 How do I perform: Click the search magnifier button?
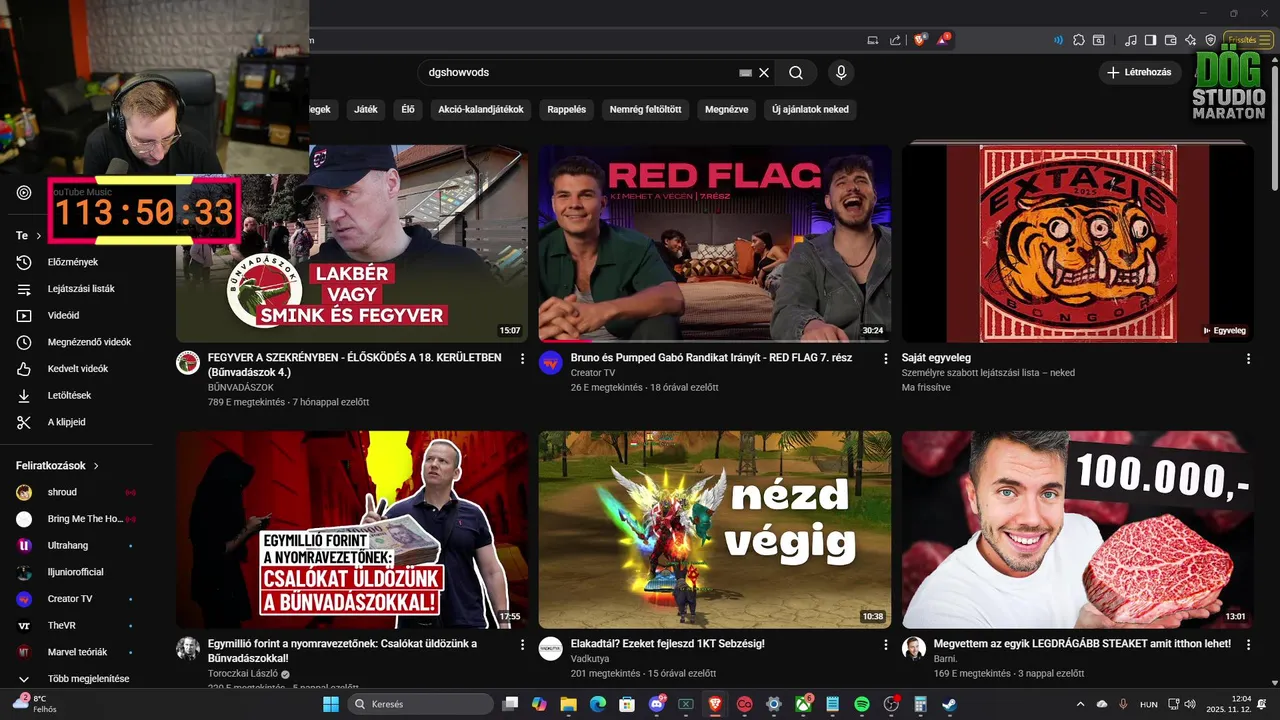coord(796,72)
